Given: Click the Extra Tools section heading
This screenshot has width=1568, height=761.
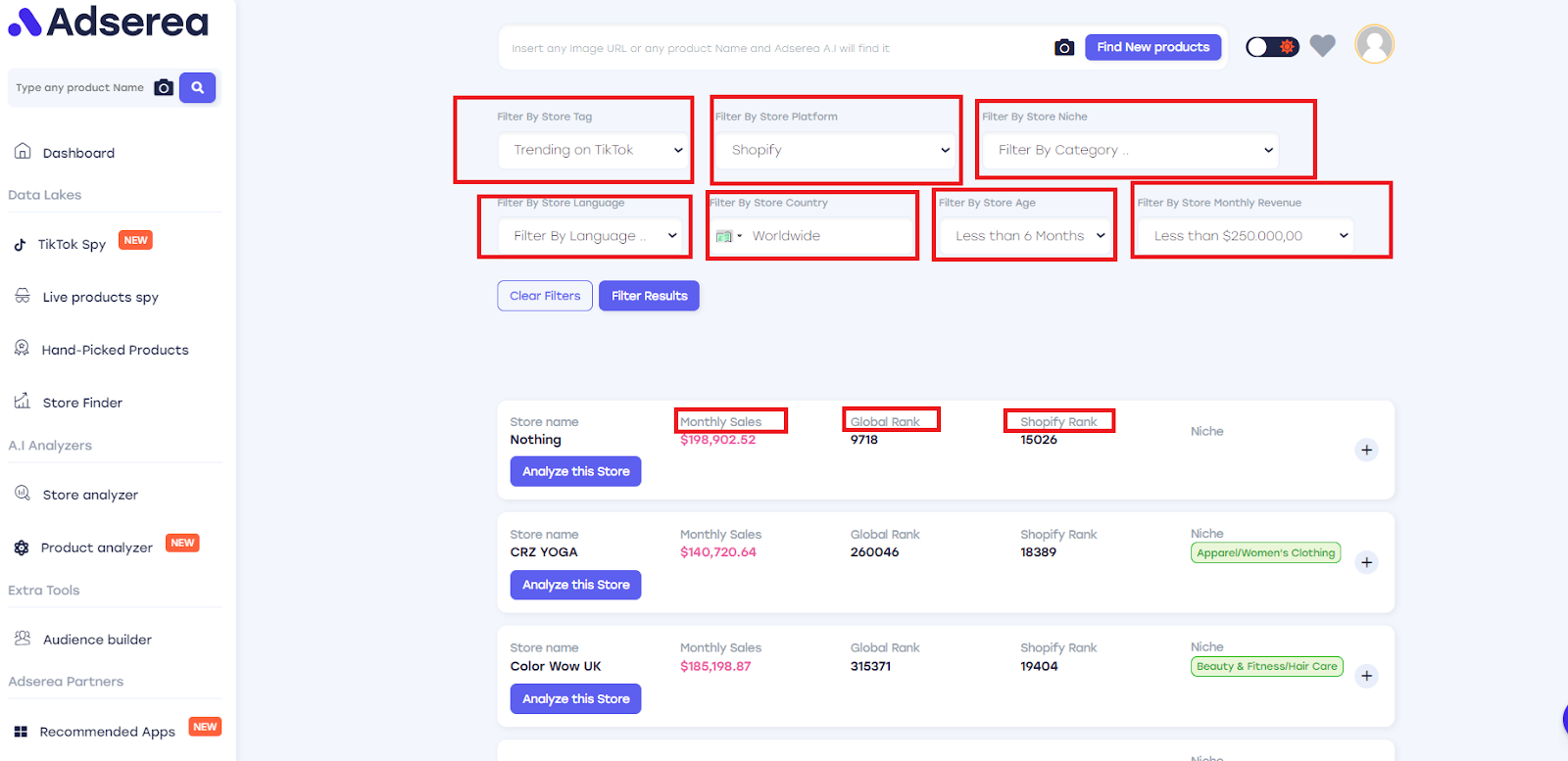Looking at the screenshot, I should click(44, 591).
